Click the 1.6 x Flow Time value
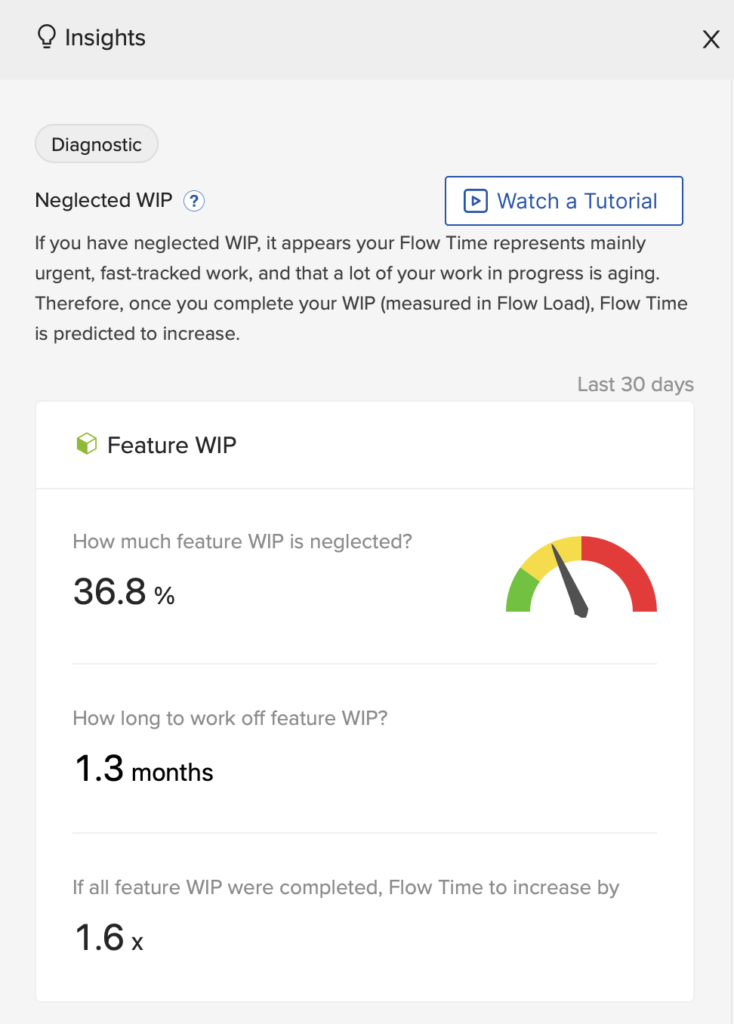 pos(108,938)
